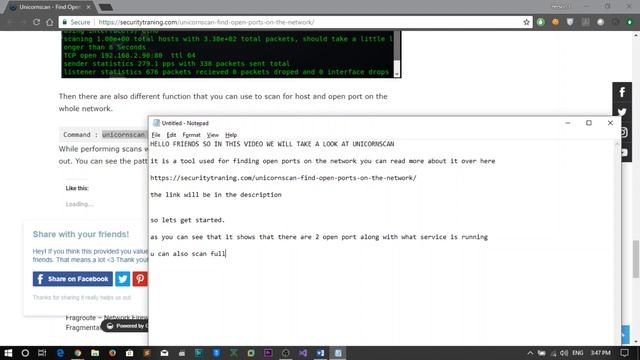Open Notepad Format menu

click(x=191, y=135)
